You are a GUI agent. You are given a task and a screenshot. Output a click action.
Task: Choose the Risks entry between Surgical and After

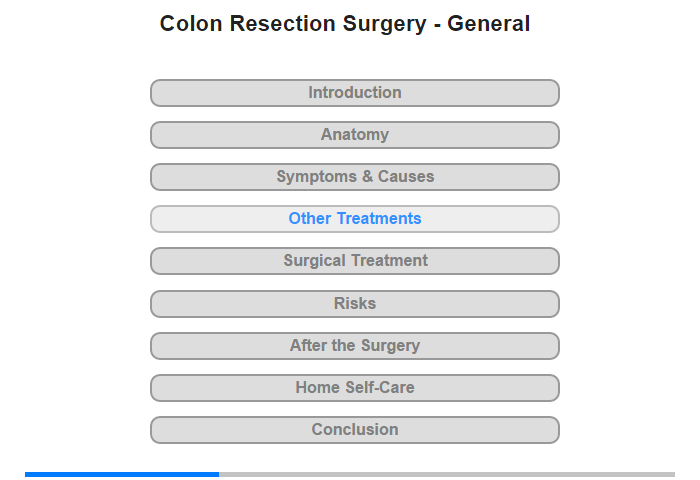click(354, 304)
